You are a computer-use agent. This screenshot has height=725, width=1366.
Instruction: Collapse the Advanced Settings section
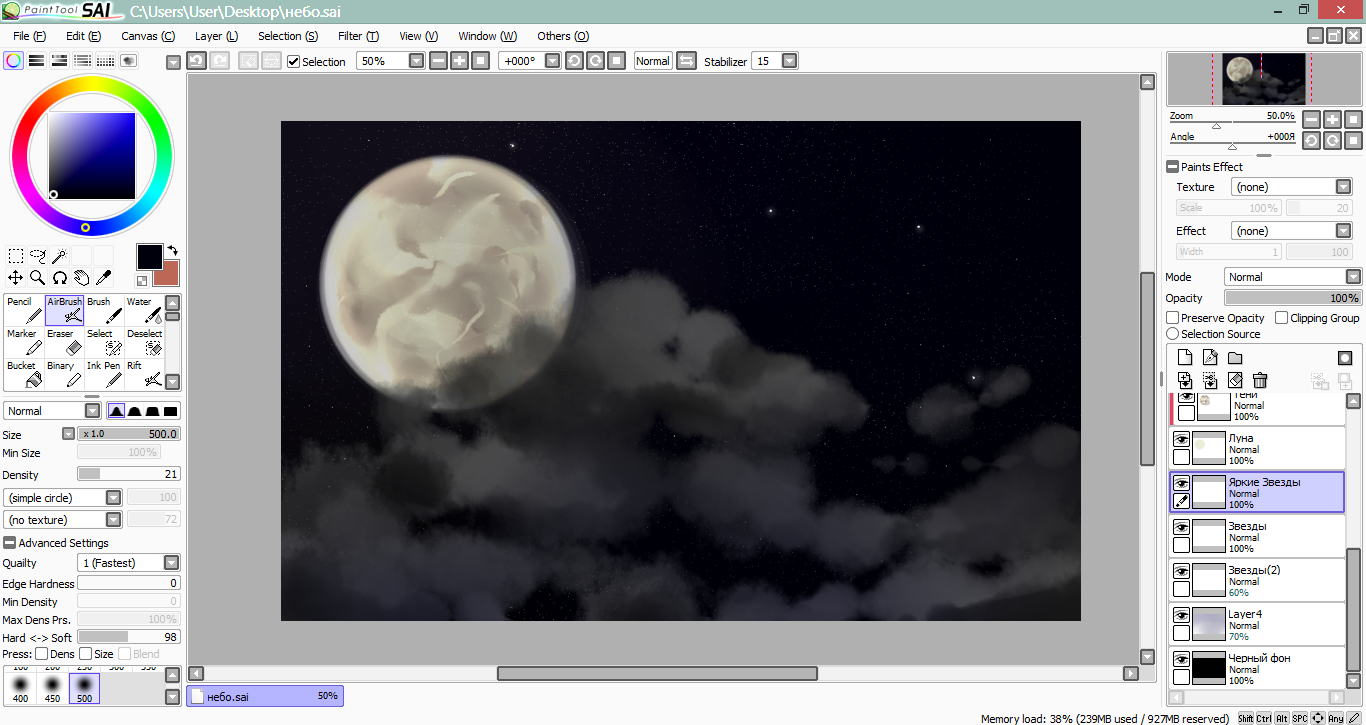pos(10,543)
